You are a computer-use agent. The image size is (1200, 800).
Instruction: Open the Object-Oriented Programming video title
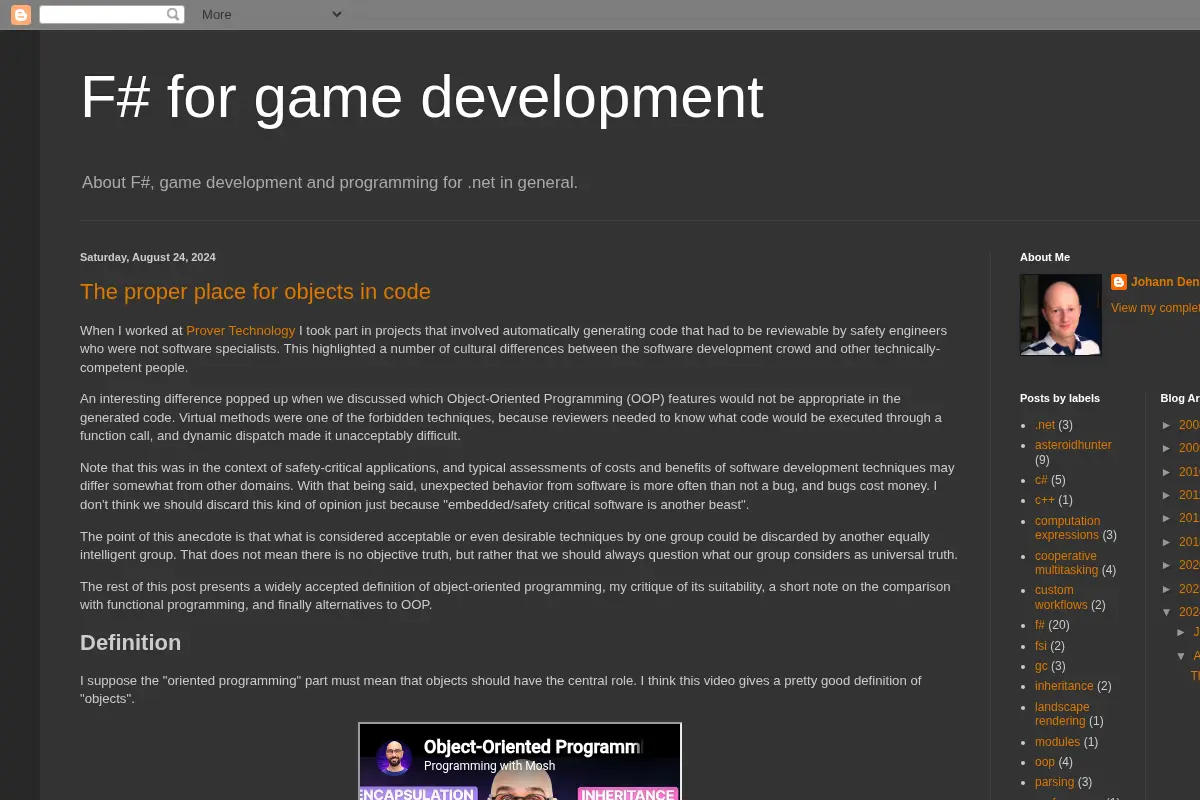click(533, 747)
